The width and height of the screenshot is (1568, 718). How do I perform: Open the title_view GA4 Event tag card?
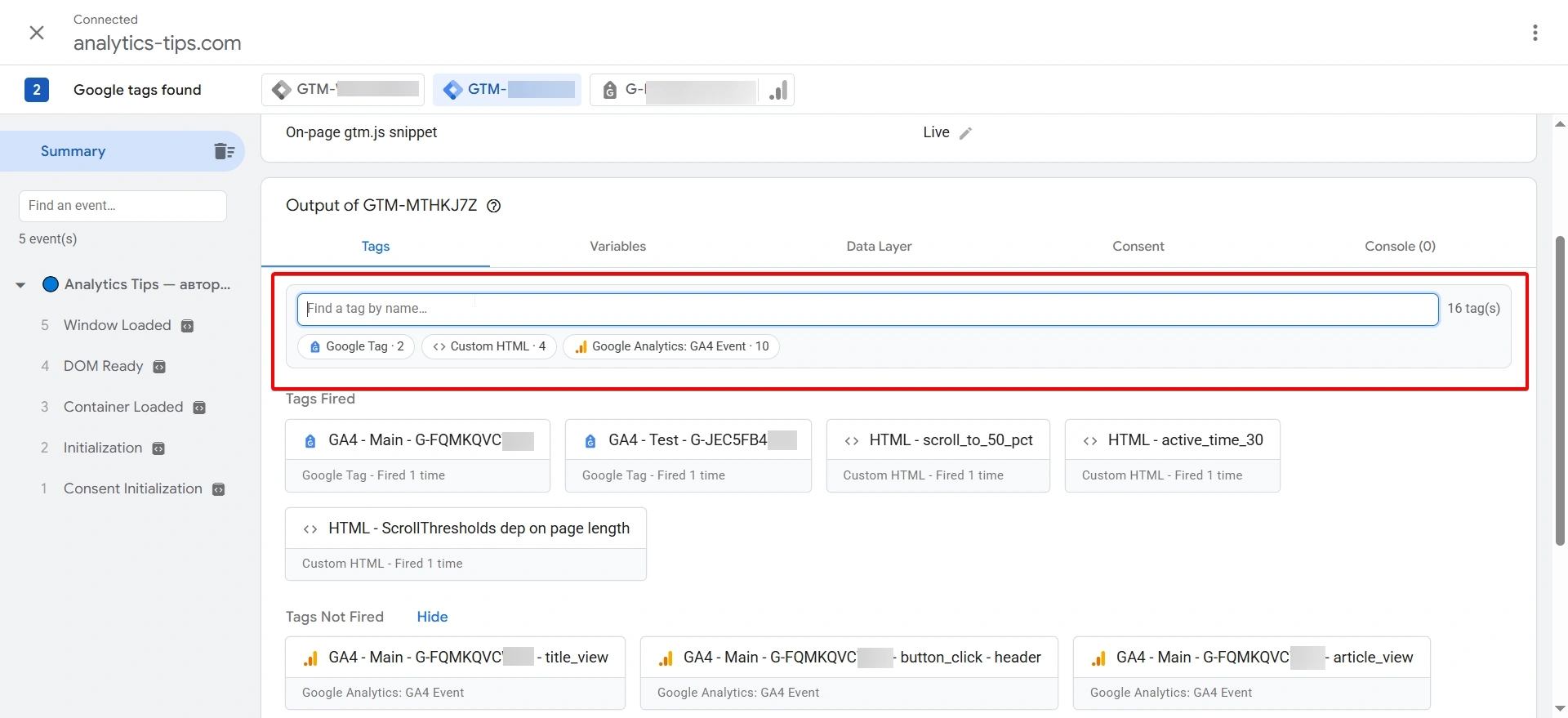(455, 673)
